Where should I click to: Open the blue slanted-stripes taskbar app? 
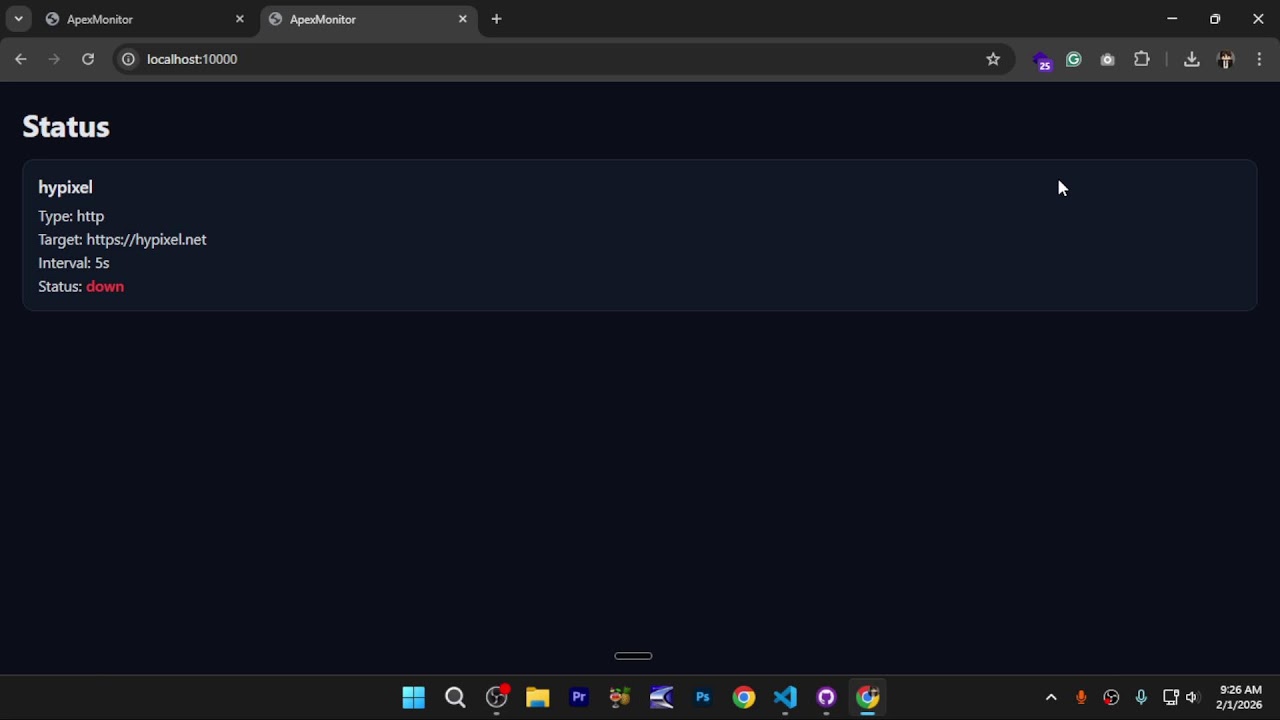click(662, 698)
